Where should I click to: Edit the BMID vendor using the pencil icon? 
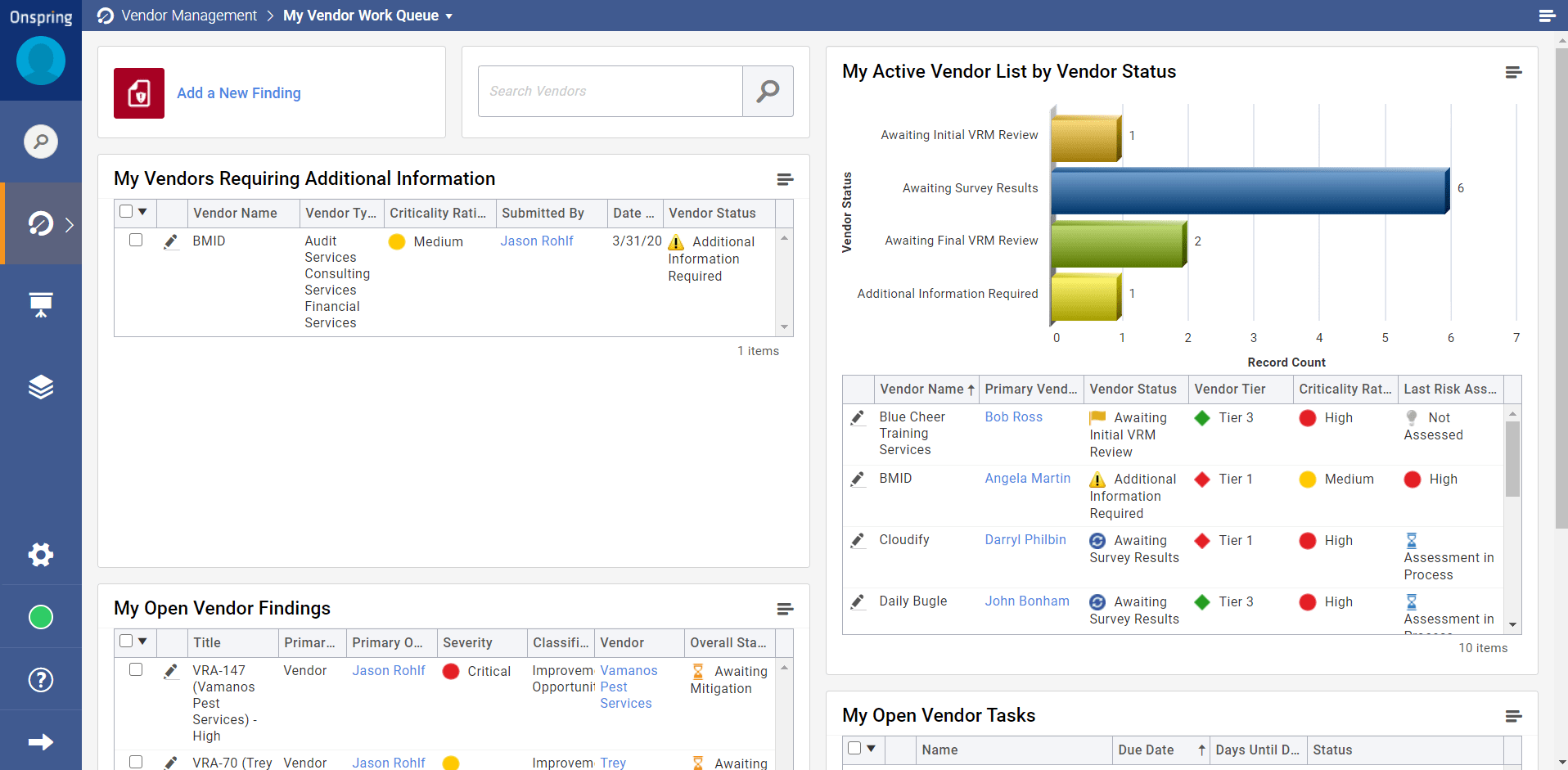[x=171, y=241]
